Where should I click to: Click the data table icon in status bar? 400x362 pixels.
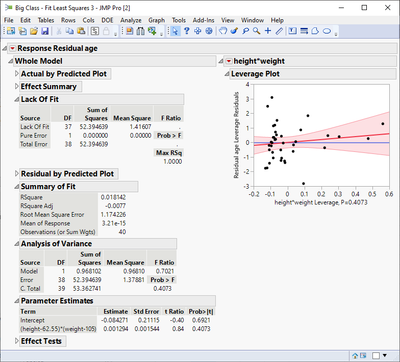[363, 356]
